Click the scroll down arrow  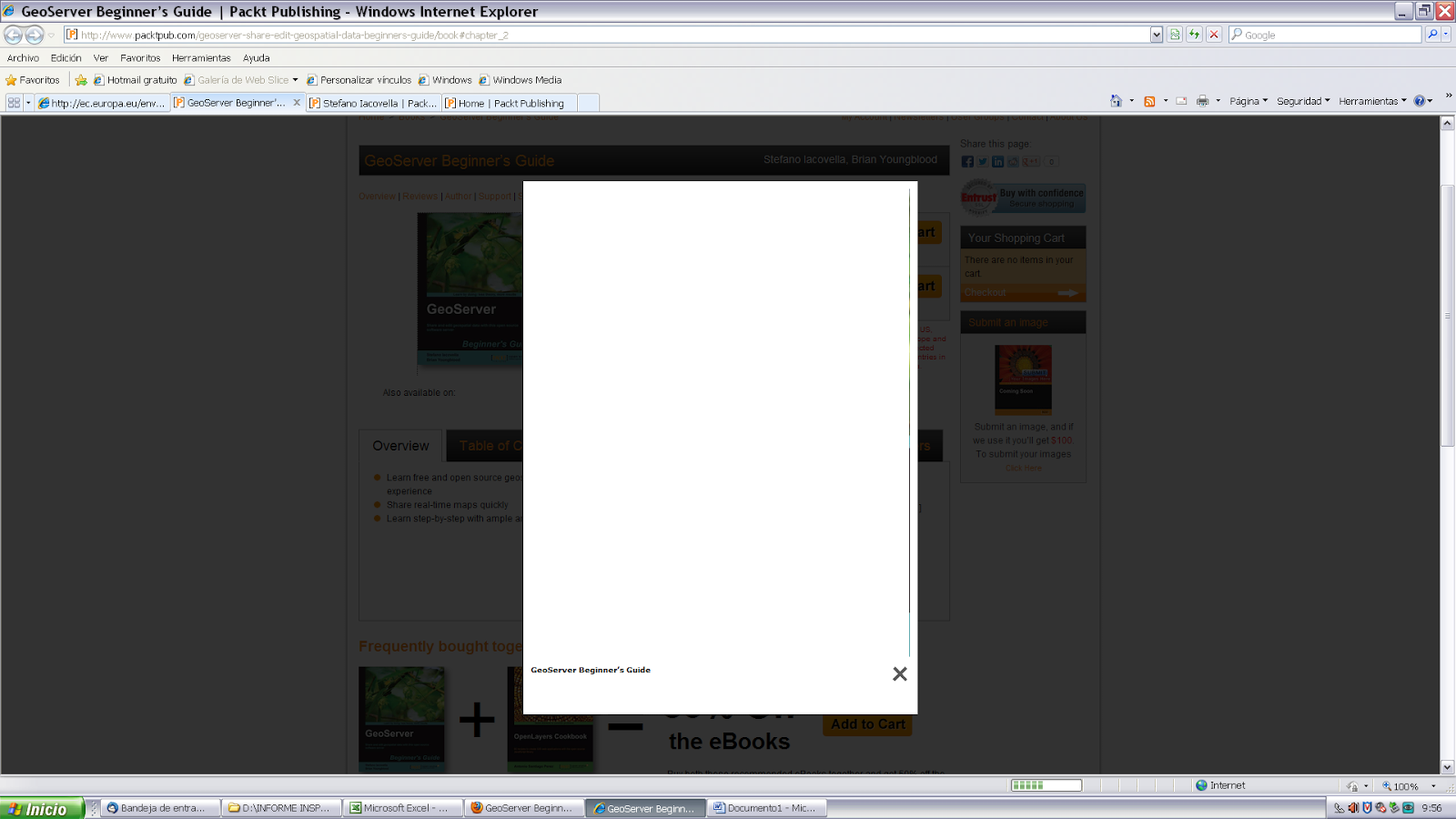1447,767
